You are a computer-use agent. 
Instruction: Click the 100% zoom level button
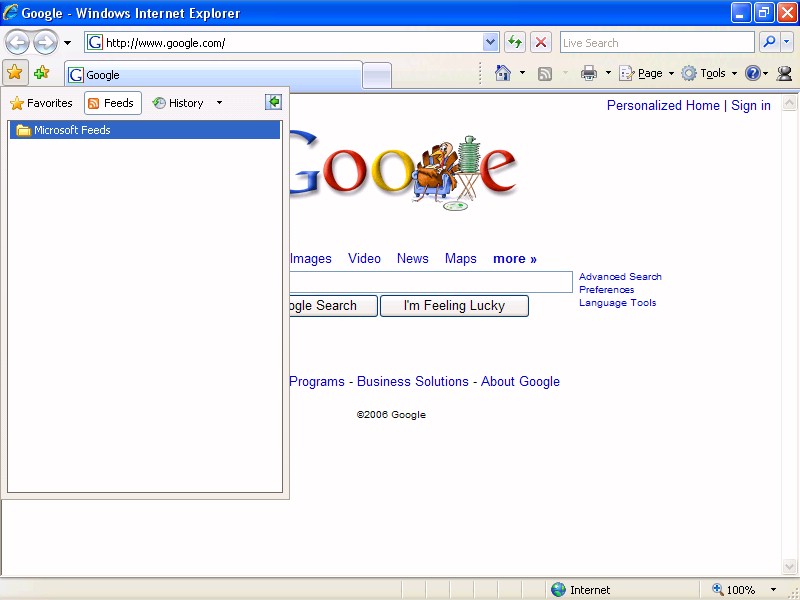734,590
